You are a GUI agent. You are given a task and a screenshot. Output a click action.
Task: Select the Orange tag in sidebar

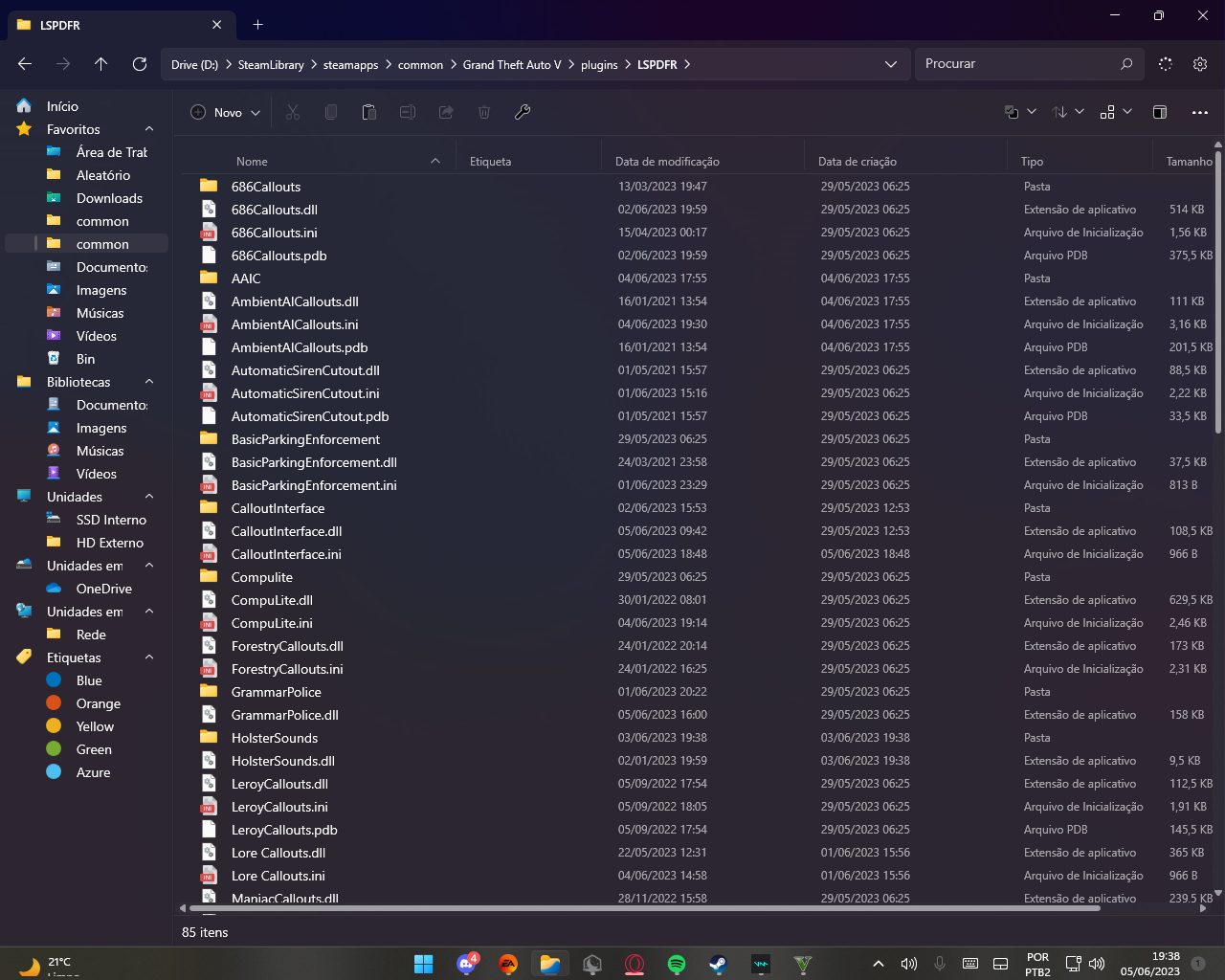(86, 703)
